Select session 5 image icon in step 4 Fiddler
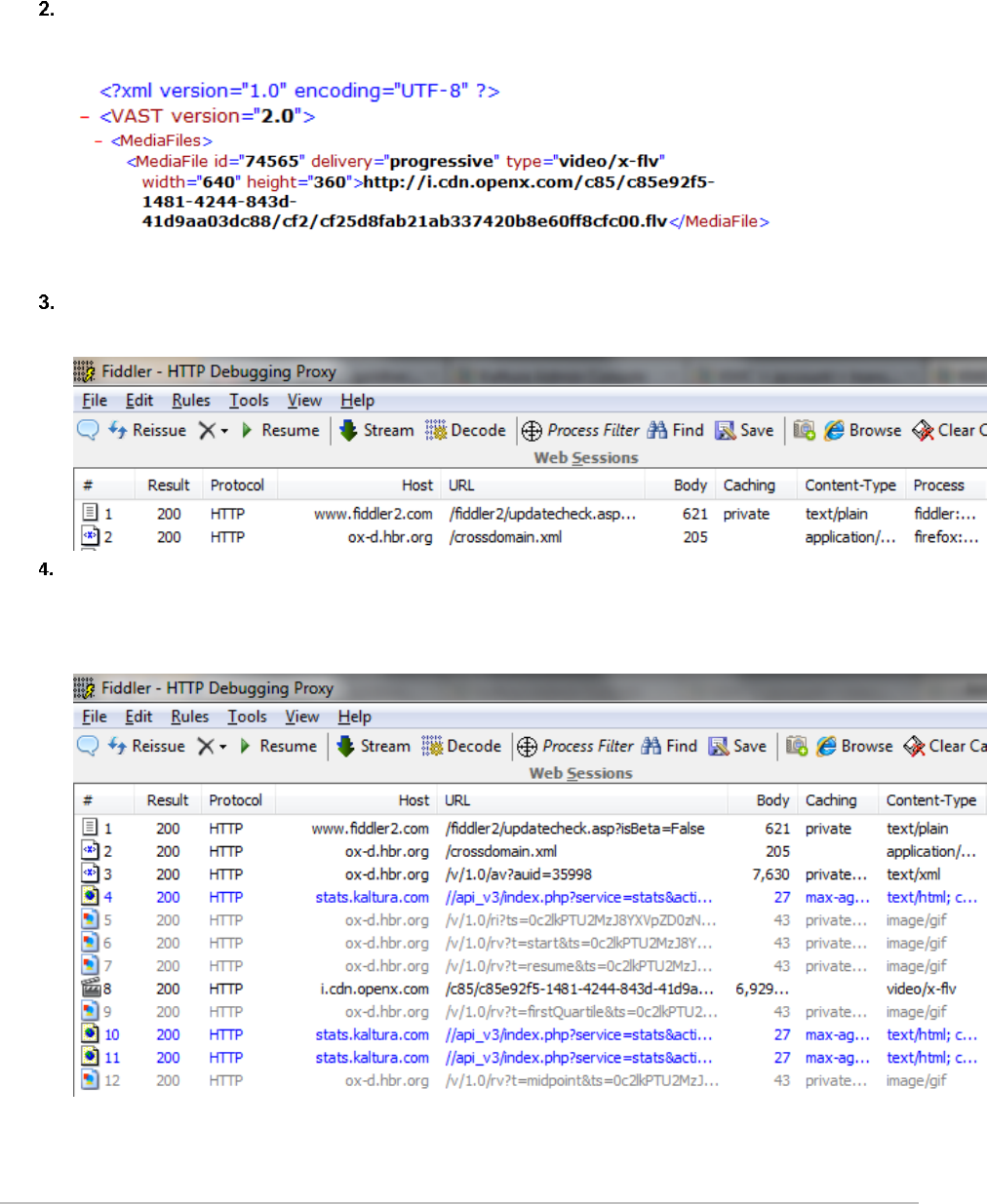Screen dimensions: 987x1204 tap(90, 920)
